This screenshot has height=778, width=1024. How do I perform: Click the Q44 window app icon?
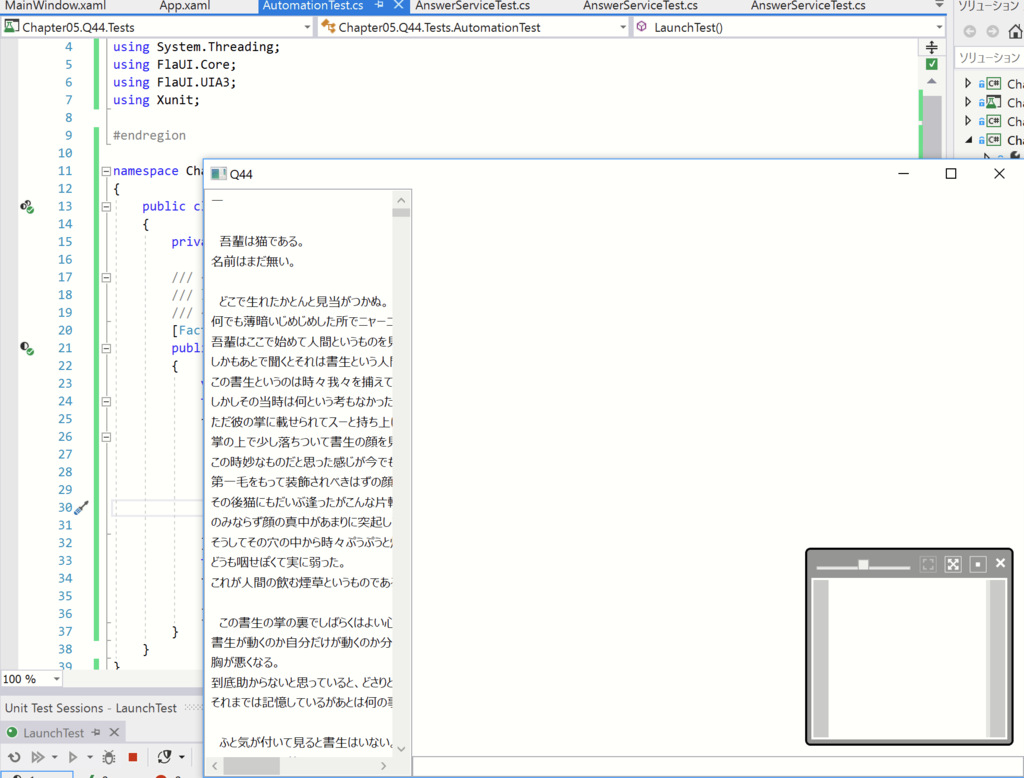click(x=219, y=174)
